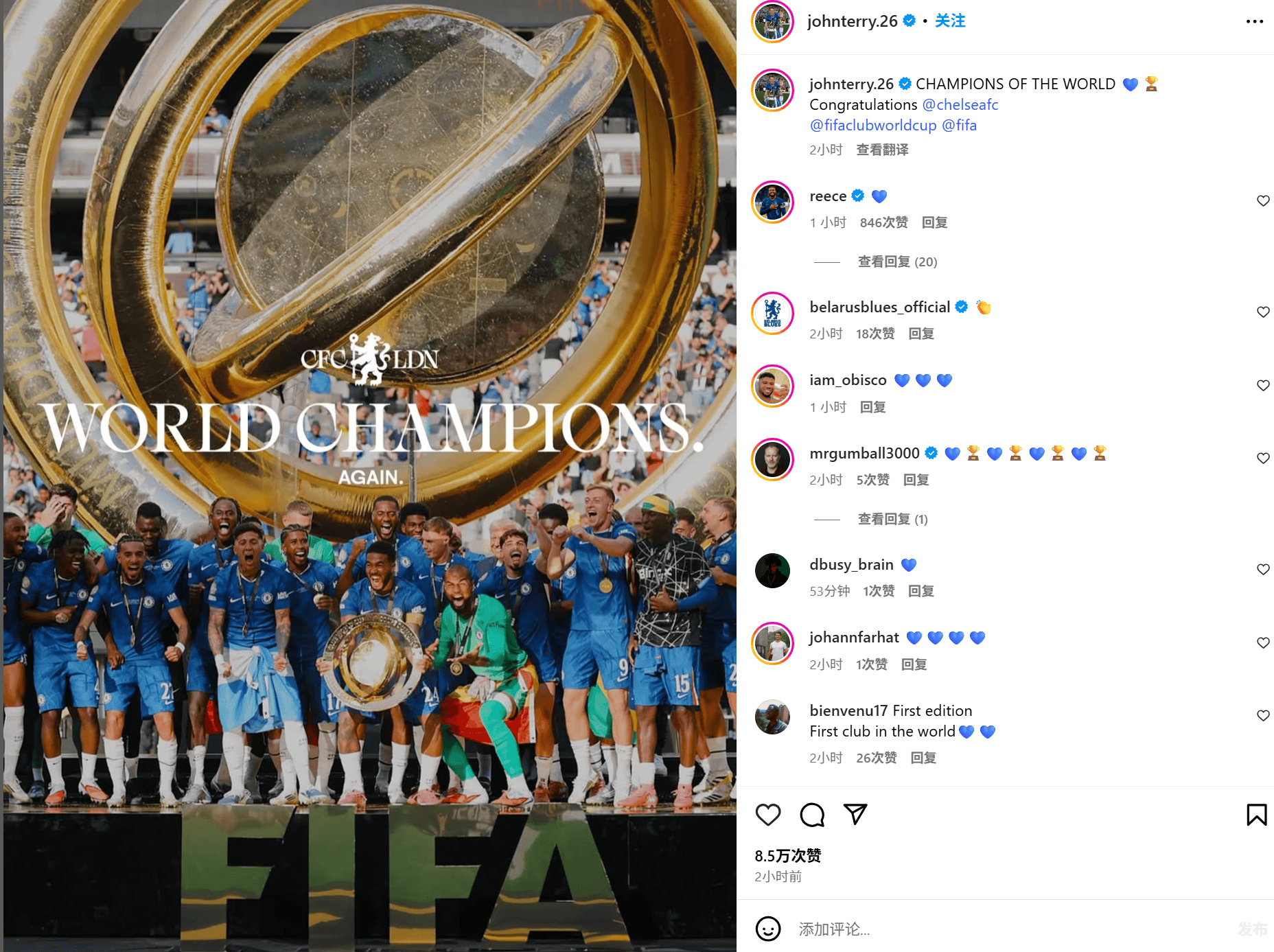Image resolution: width=1274 pixels, height=952 pixels.
Task: Open the comment bubble icon
Action: pos(812,815)
